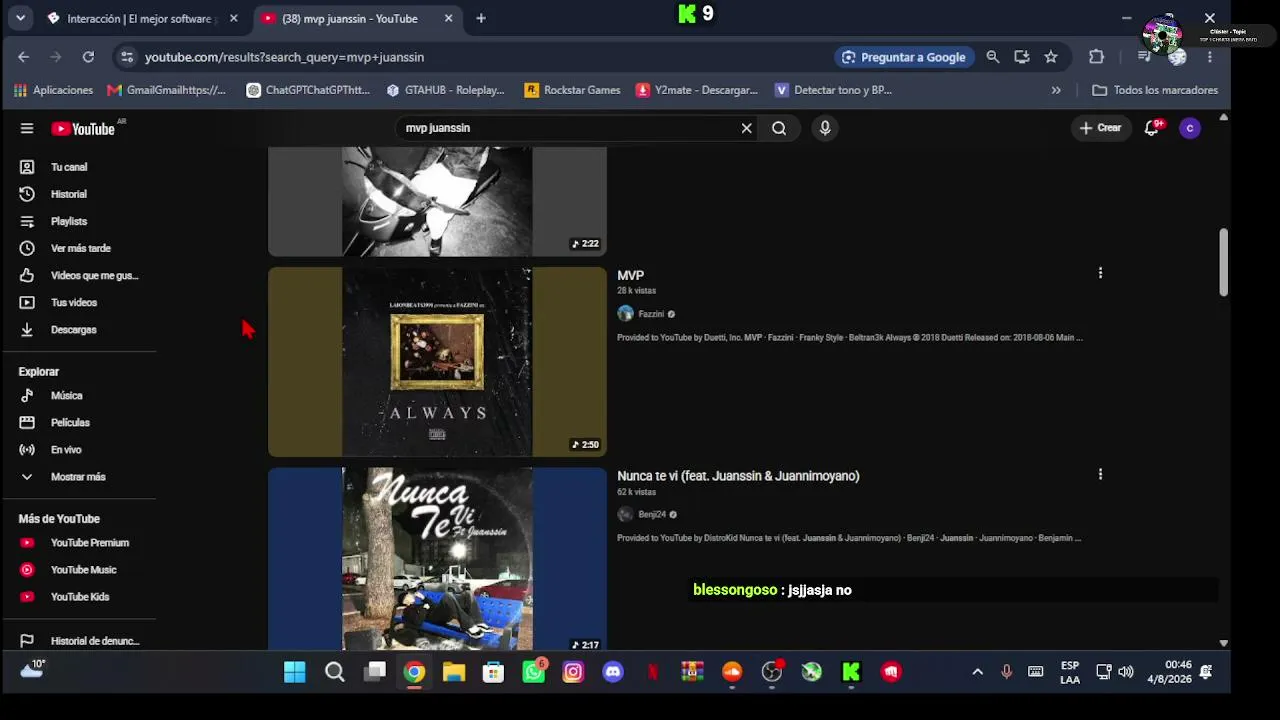Play the MVP Always thumbnail video
The width and height of the screenshot is (1280, 720).
point(437,362)
